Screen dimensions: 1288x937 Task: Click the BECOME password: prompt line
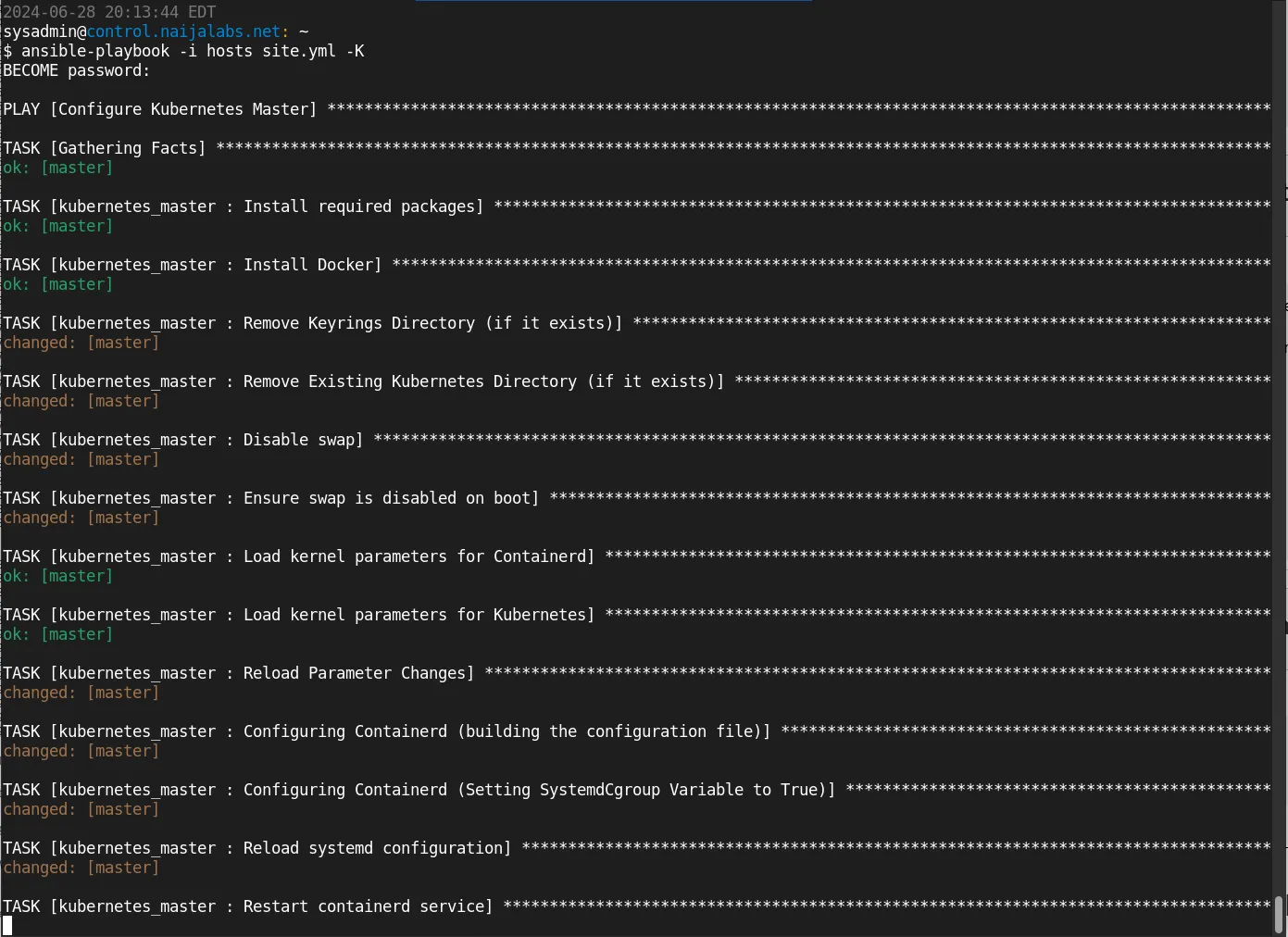[x=77, y=70]
